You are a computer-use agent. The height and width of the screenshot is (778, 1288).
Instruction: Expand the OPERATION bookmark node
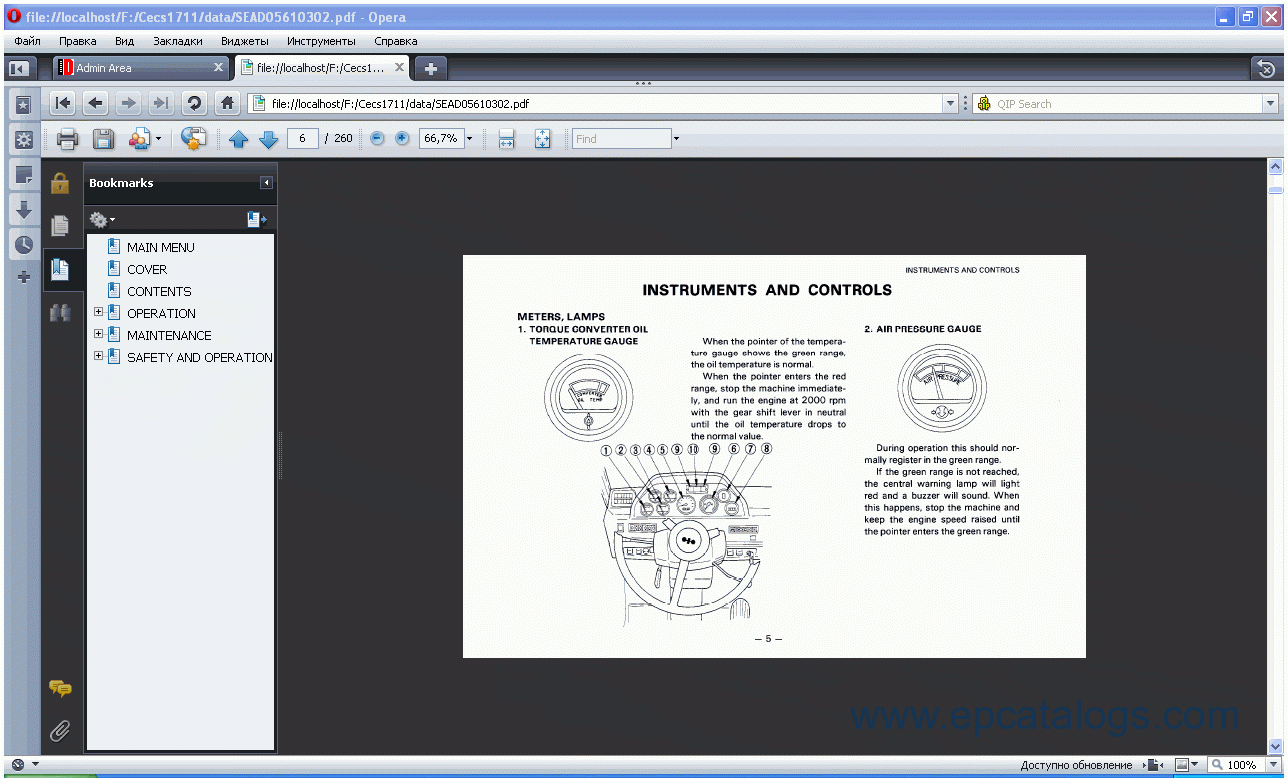coord(98,312)
